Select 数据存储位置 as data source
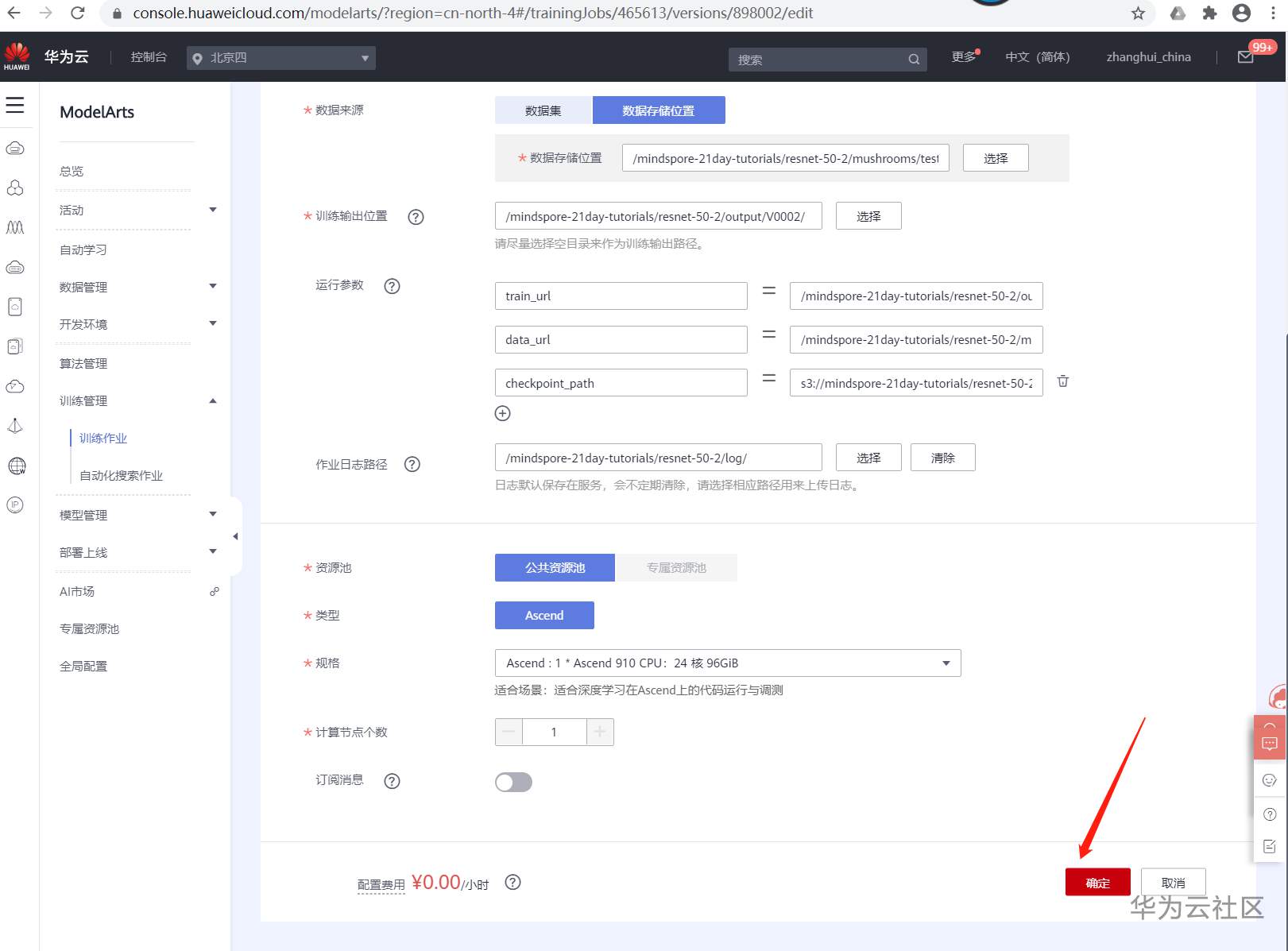1288x951 pixels. [659, 110]
